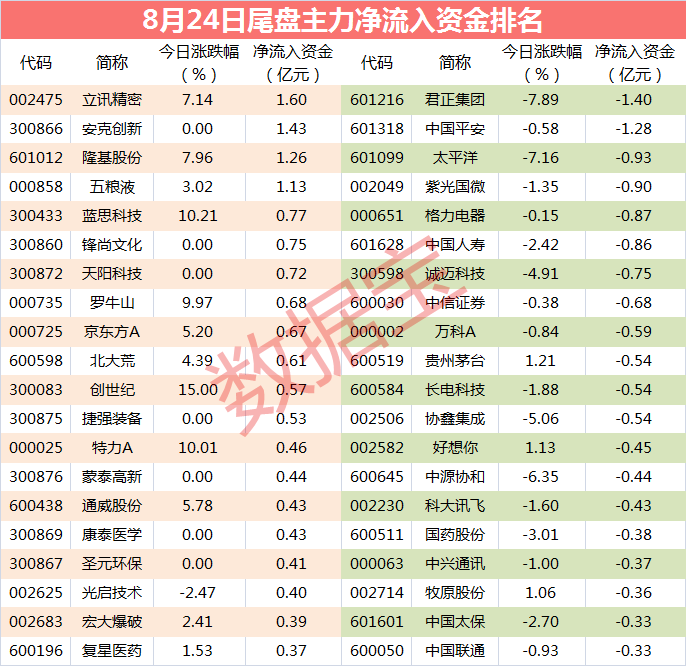Viewport: 686px width, 666px height.
Task: Select stock code 300866
Action: [36, 129]
